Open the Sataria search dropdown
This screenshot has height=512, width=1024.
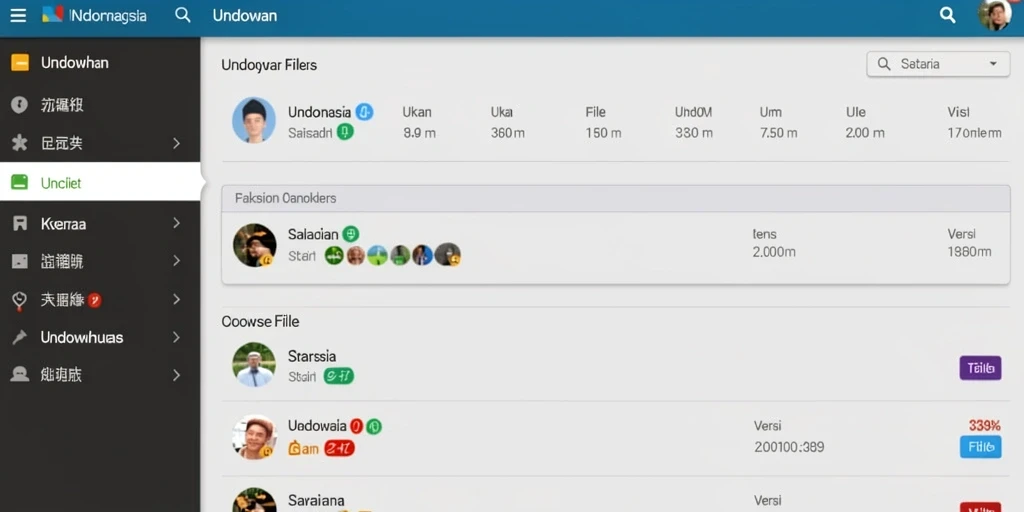pos(938,64)
